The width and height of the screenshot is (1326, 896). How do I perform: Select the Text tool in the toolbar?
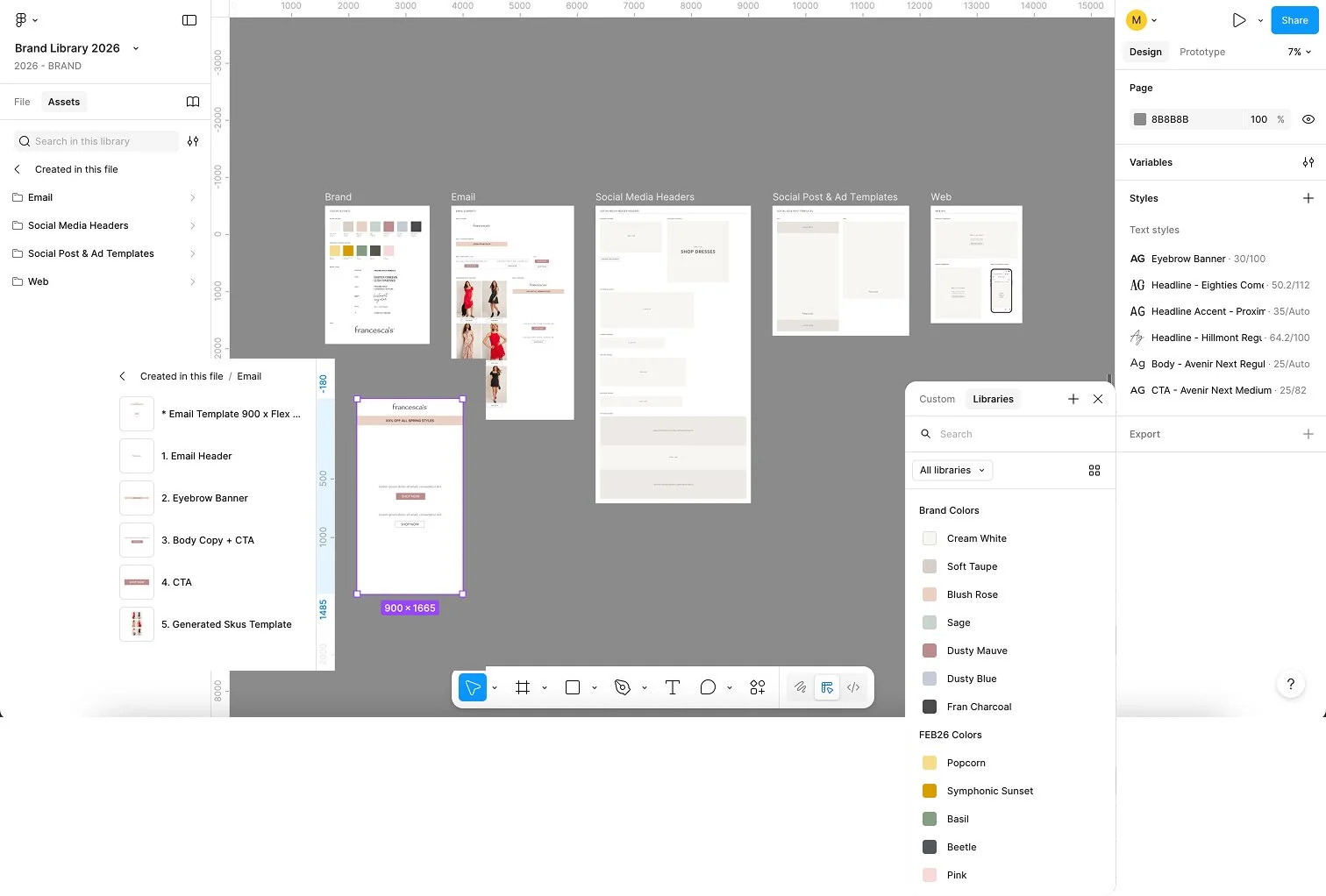pos(673,687)
